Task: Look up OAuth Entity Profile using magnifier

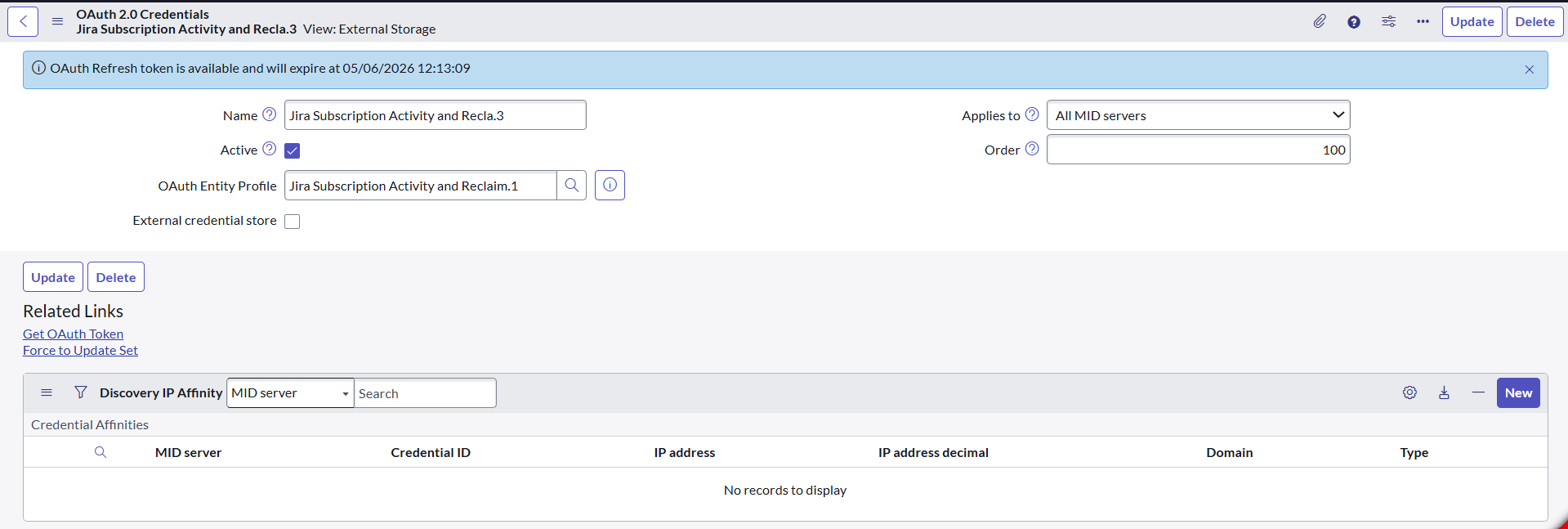Action: coord(572,186)
